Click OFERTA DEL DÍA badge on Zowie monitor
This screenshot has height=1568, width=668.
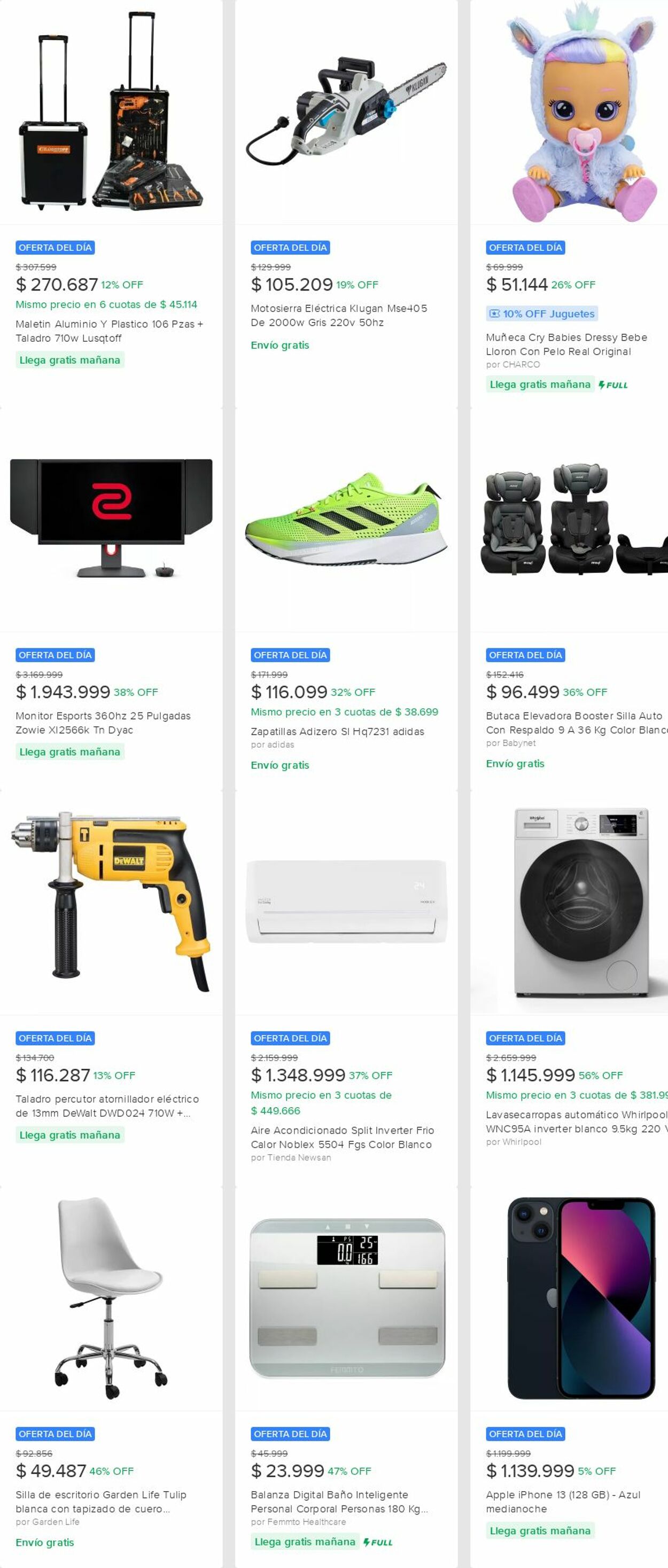click(x=55, y=655)
